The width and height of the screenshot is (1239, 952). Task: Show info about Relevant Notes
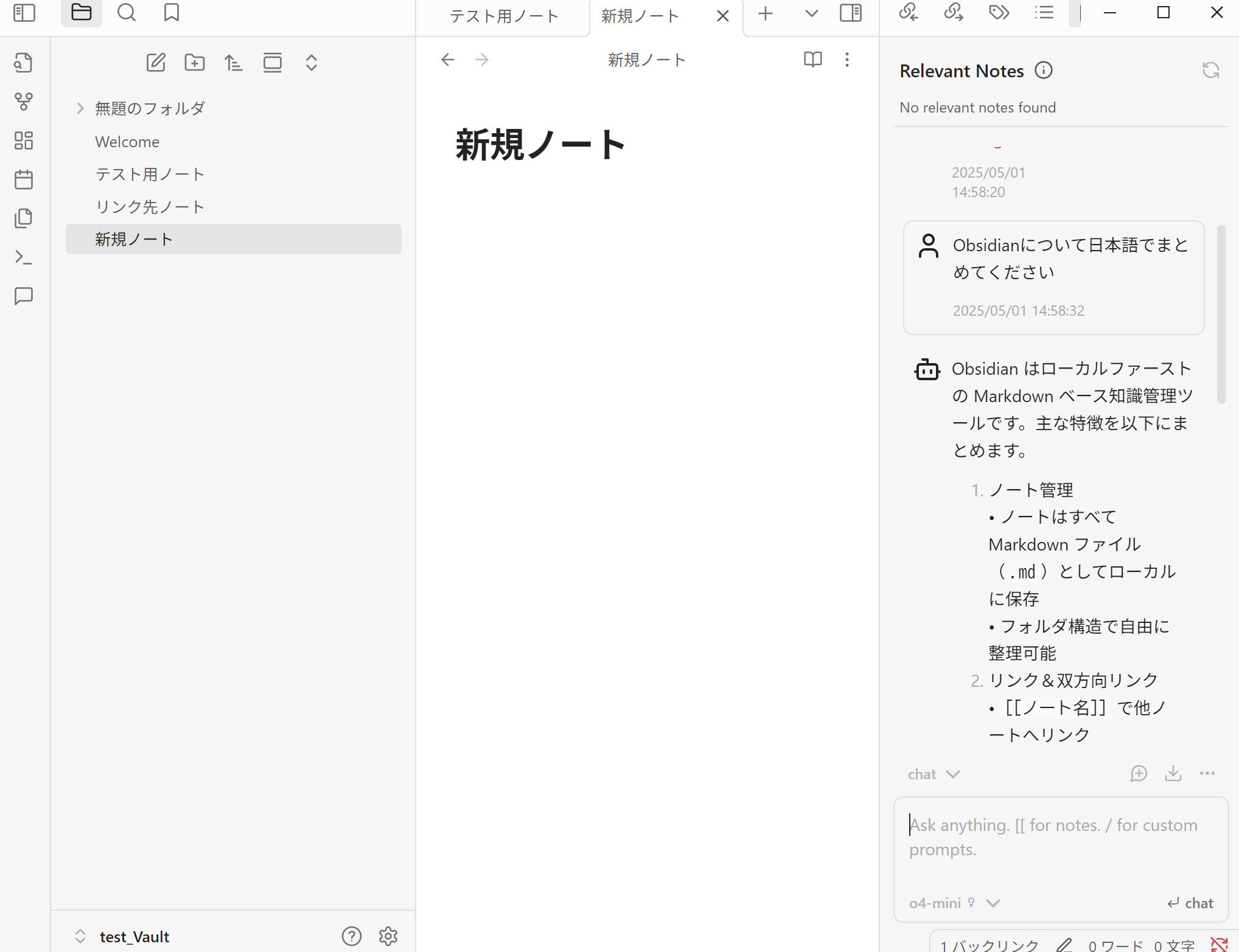(x=1044, y=71)
